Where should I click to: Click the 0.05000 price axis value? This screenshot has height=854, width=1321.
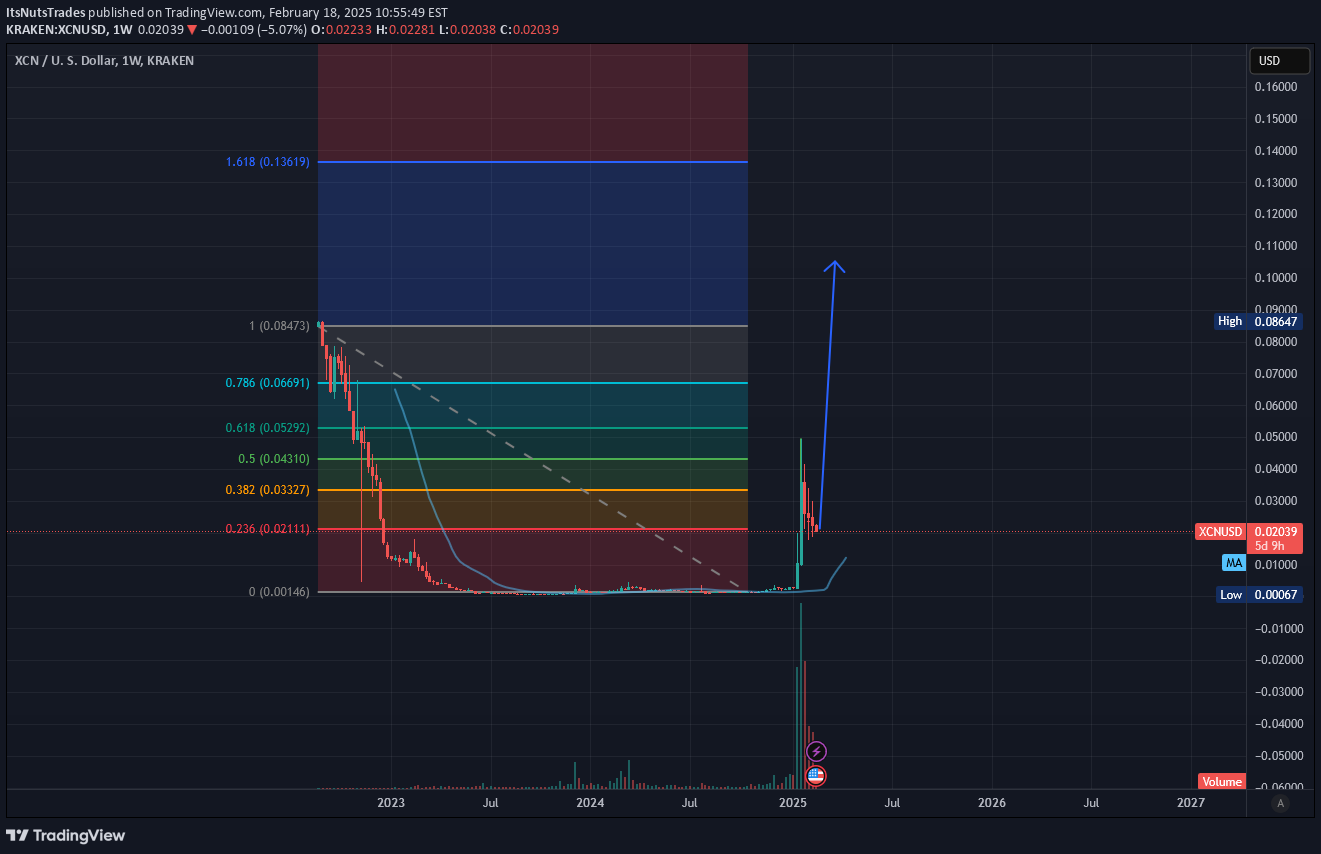(1276, 437)
